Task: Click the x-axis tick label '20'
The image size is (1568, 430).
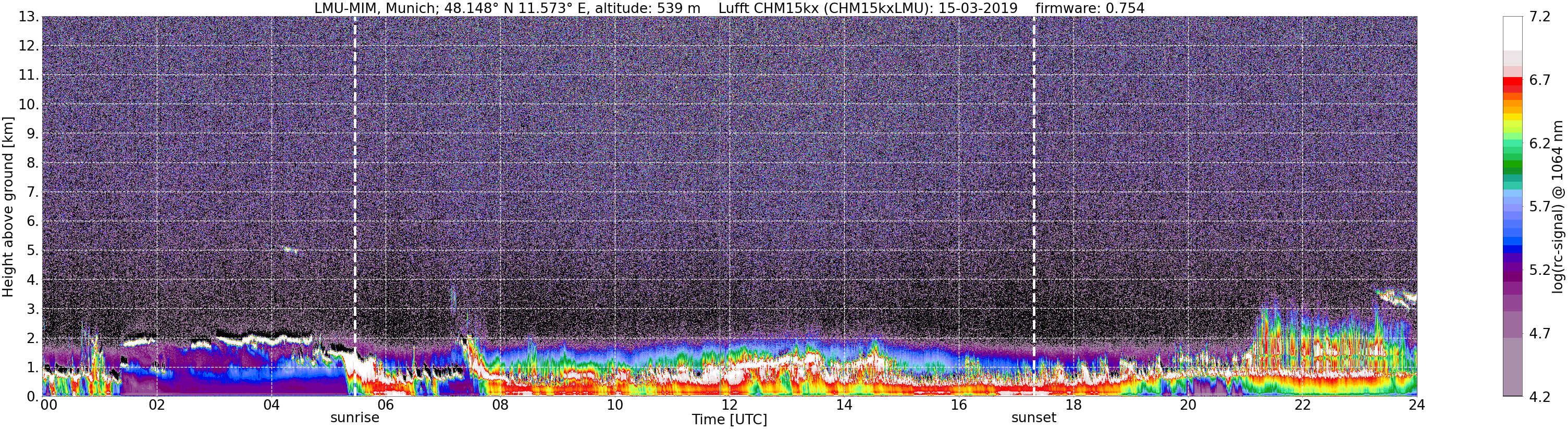Action: [x=1188, y=405]
